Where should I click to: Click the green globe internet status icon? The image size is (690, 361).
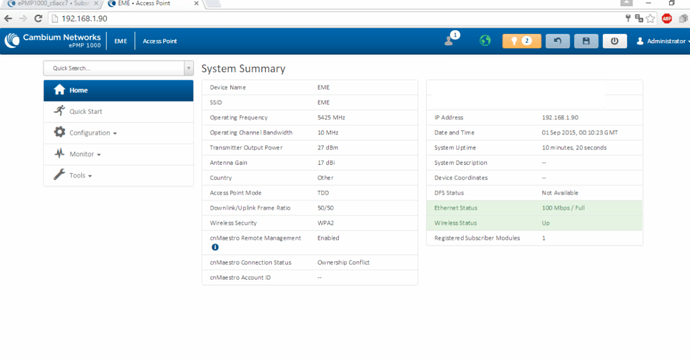point(485,41)
